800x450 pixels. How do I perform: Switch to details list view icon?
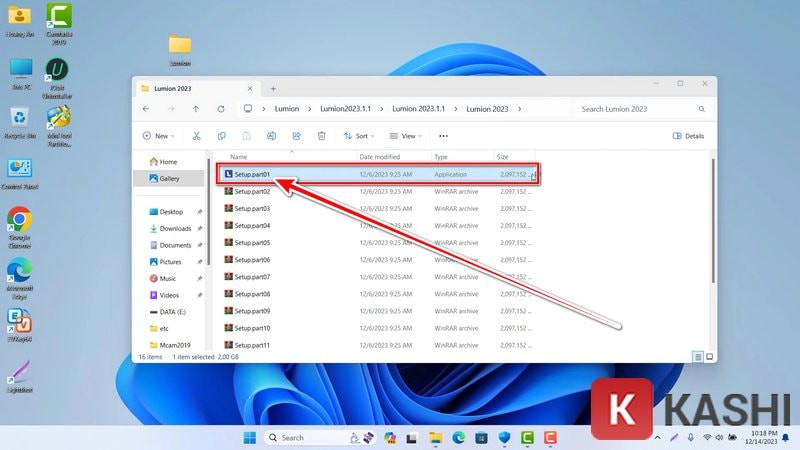coord(698,357)
